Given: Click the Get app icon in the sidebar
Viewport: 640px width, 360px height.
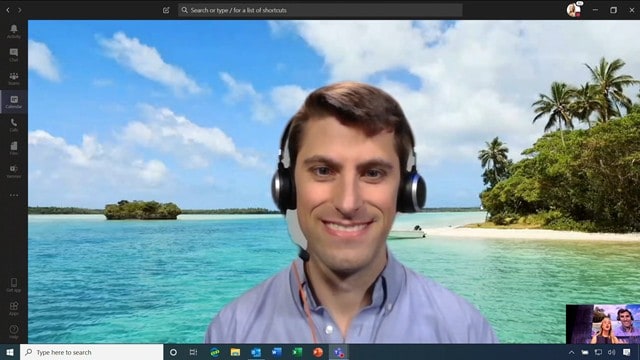Looking at the screenshot, I should 13,285.
